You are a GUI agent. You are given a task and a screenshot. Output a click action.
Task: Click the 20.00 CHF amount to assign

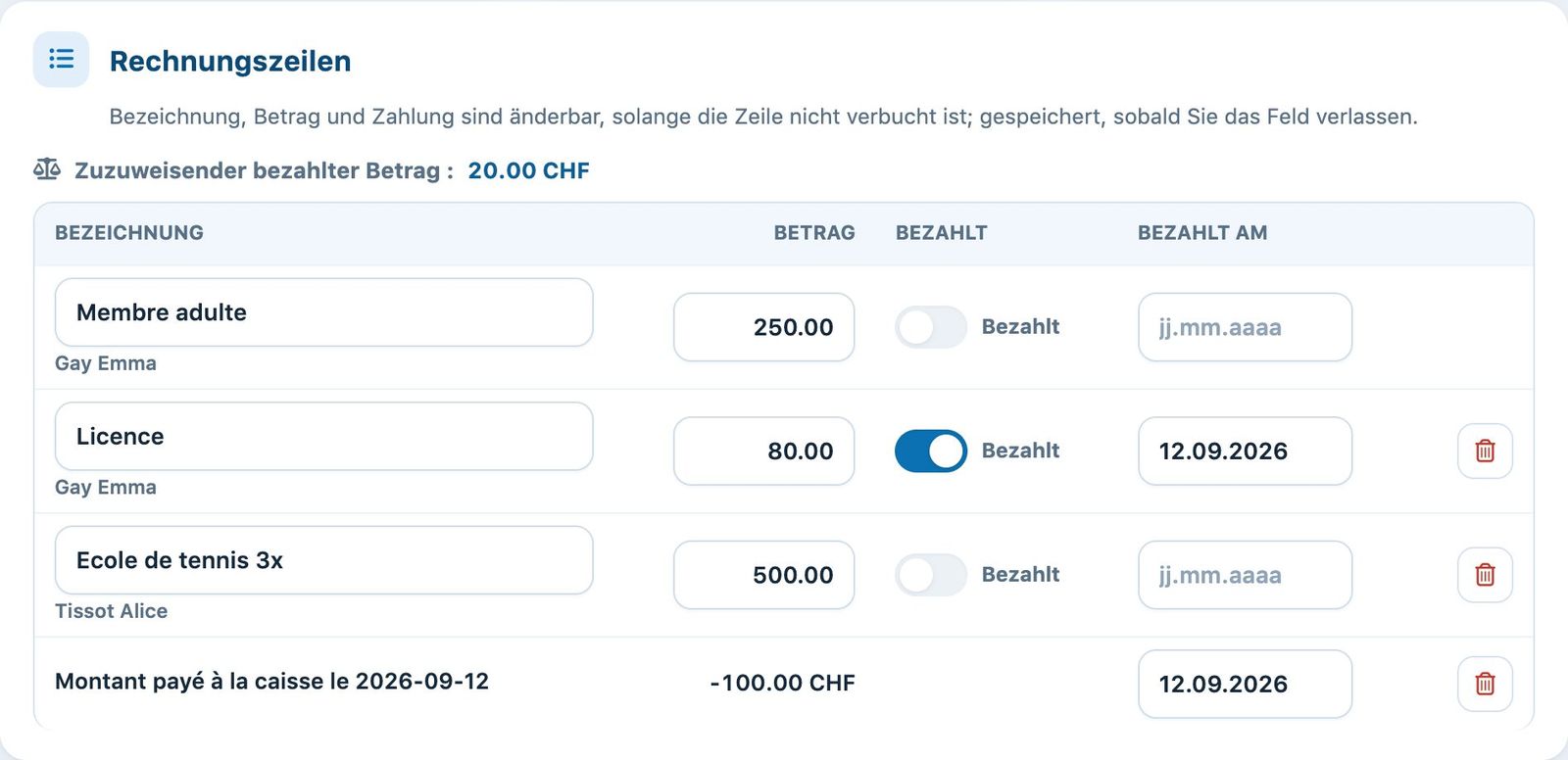528,170
